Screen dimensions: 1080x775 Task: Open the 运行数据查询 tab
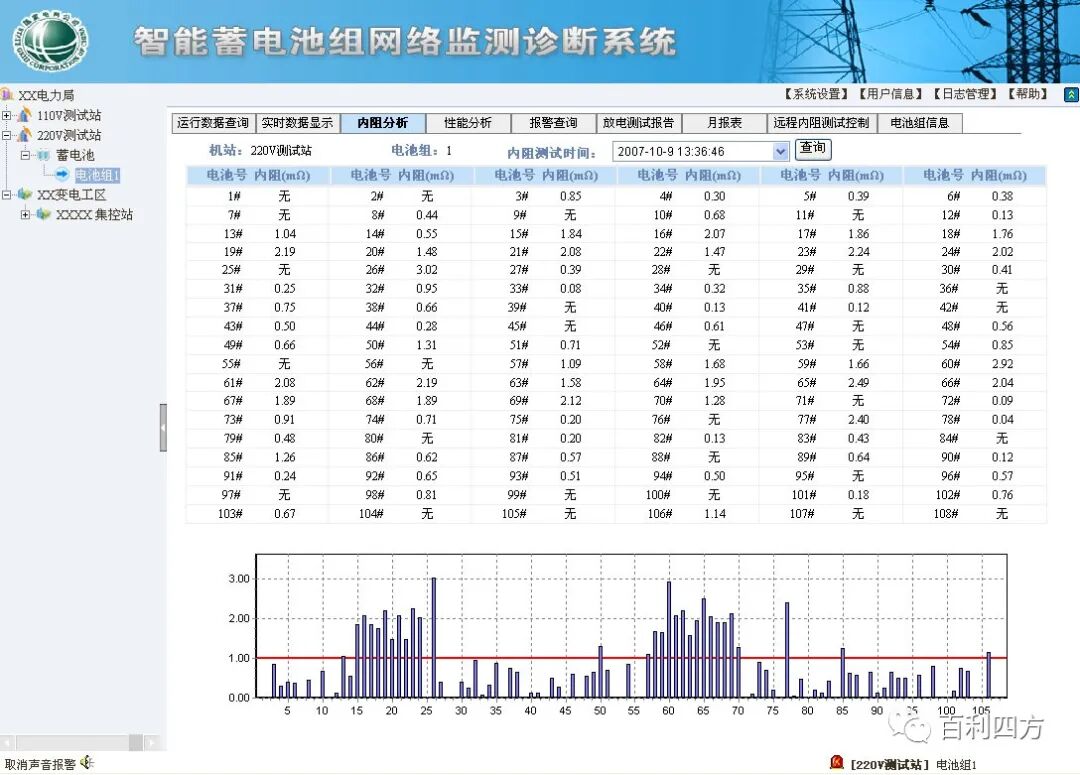coord(213,123)
